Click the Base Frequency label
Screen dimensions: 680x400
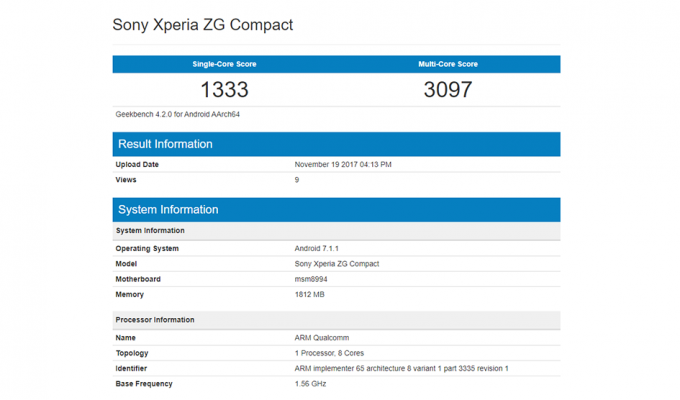(x=144, y=384)
